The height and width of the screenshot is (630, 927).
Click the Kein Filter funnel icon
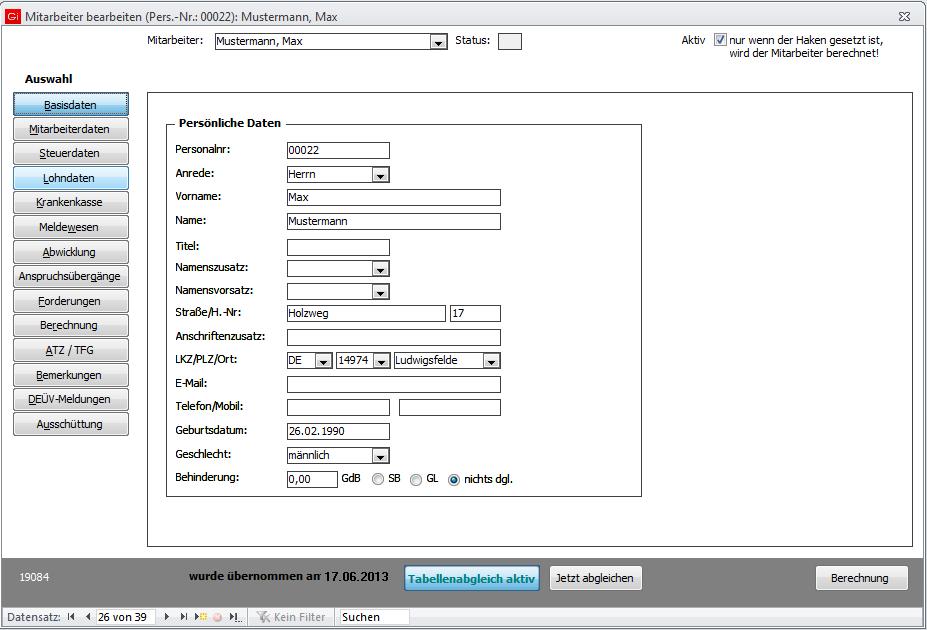coord(262,617)
